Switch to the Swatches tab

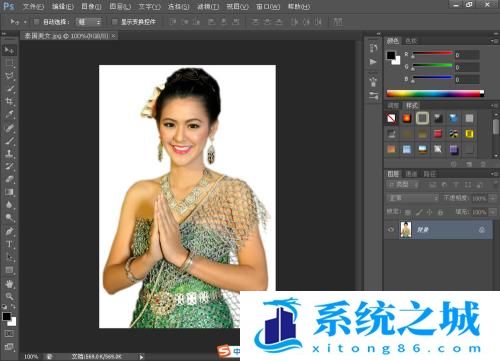coord(411,41)
